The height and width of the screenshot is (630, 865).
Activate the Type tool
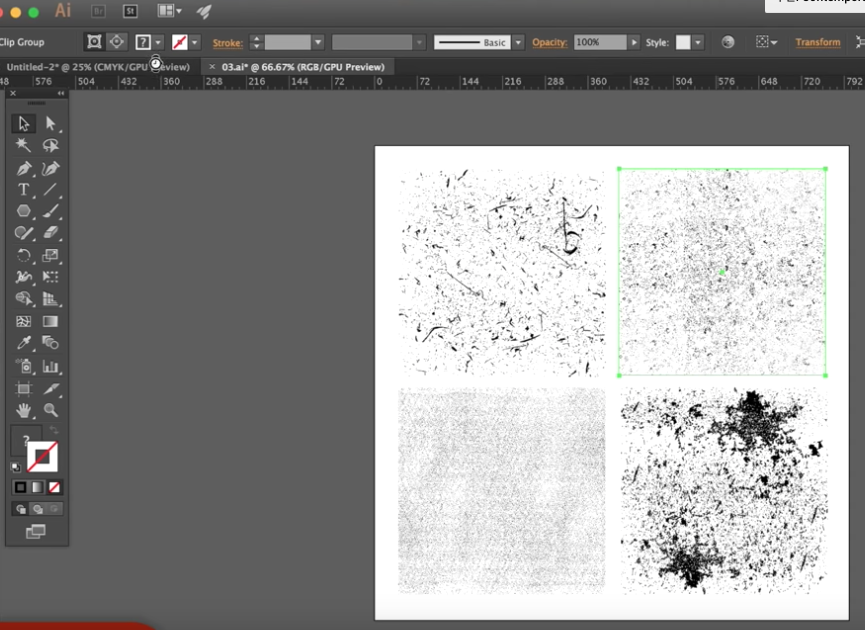click(x=23, y=190)
